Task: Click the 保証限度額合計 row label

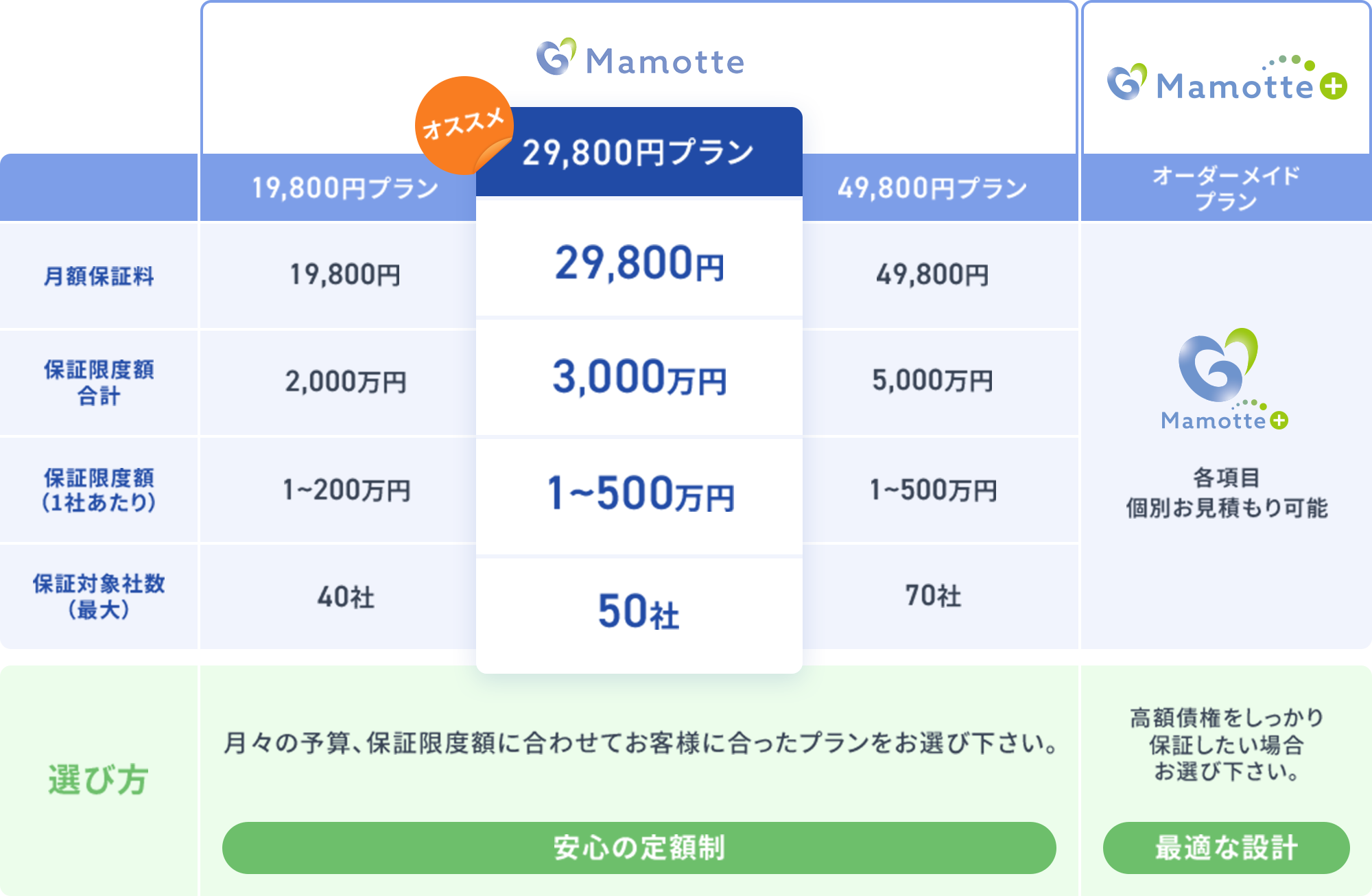Action: [x=99, y=383]
